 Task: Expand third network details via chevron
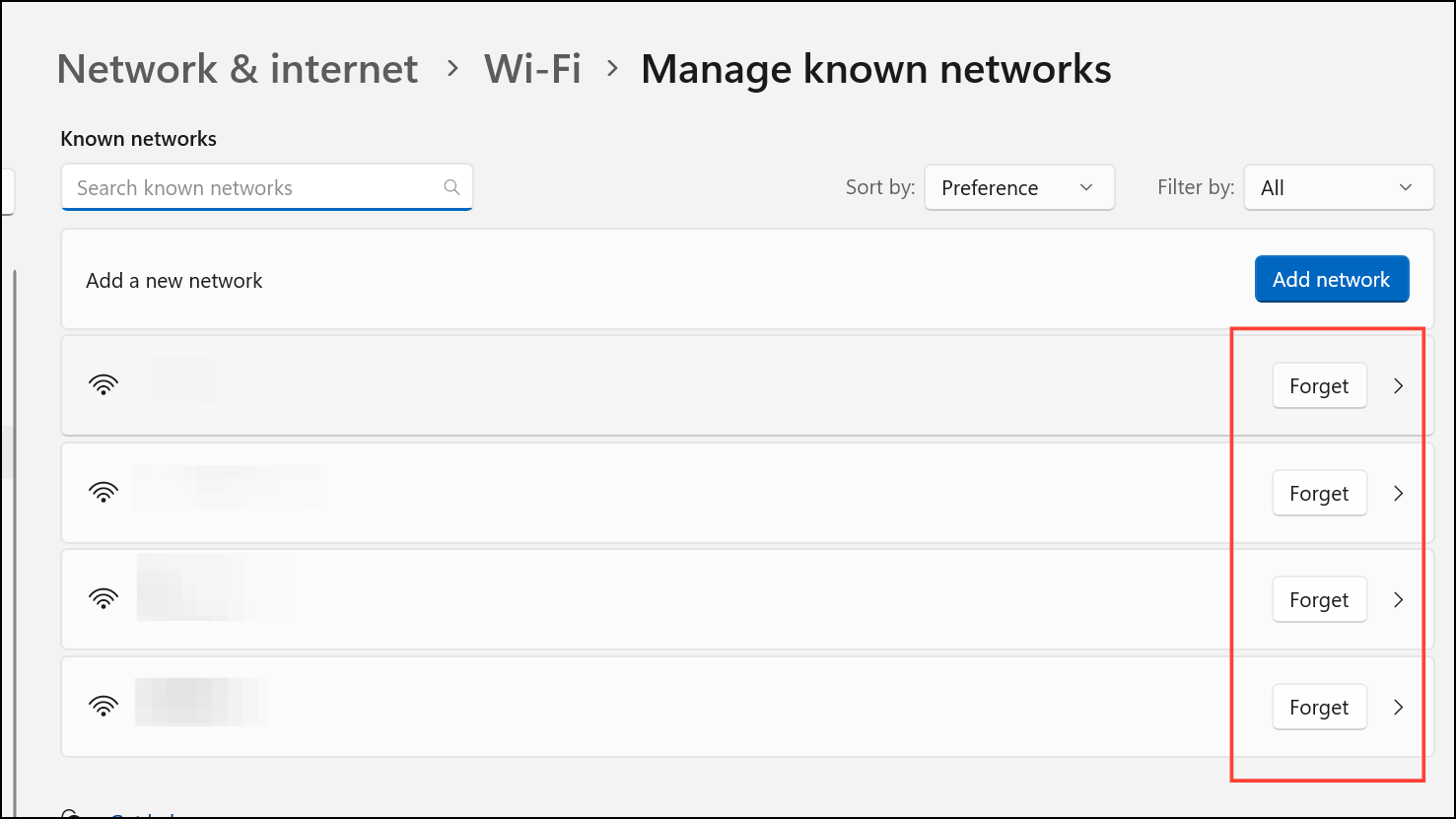coord(1398,599)
